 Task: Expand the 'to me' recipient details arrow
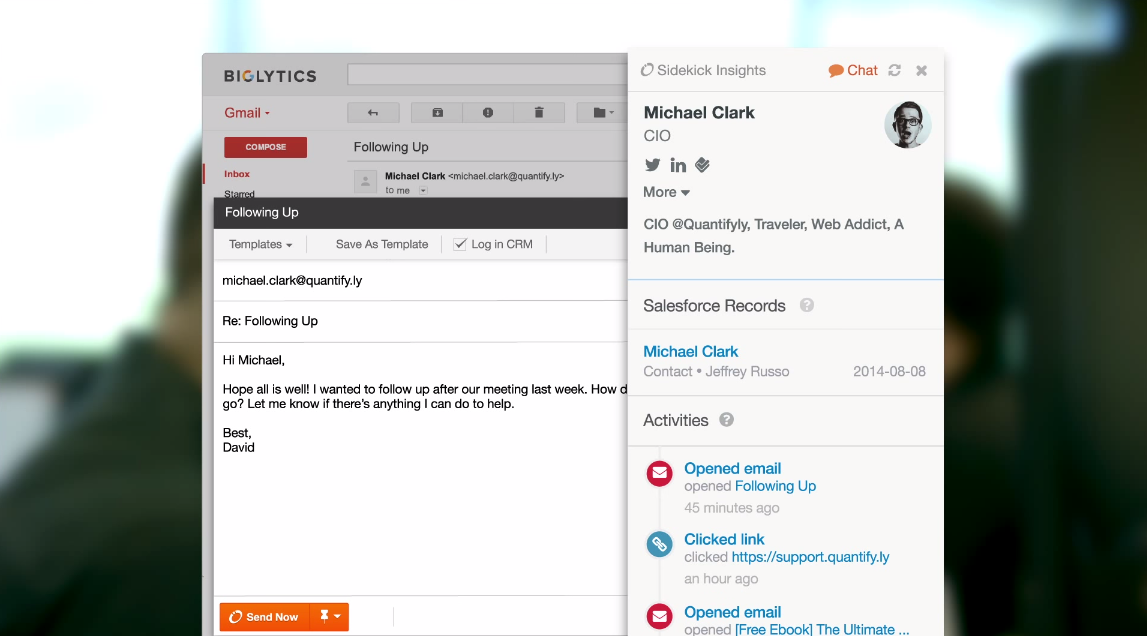(423, 190)
